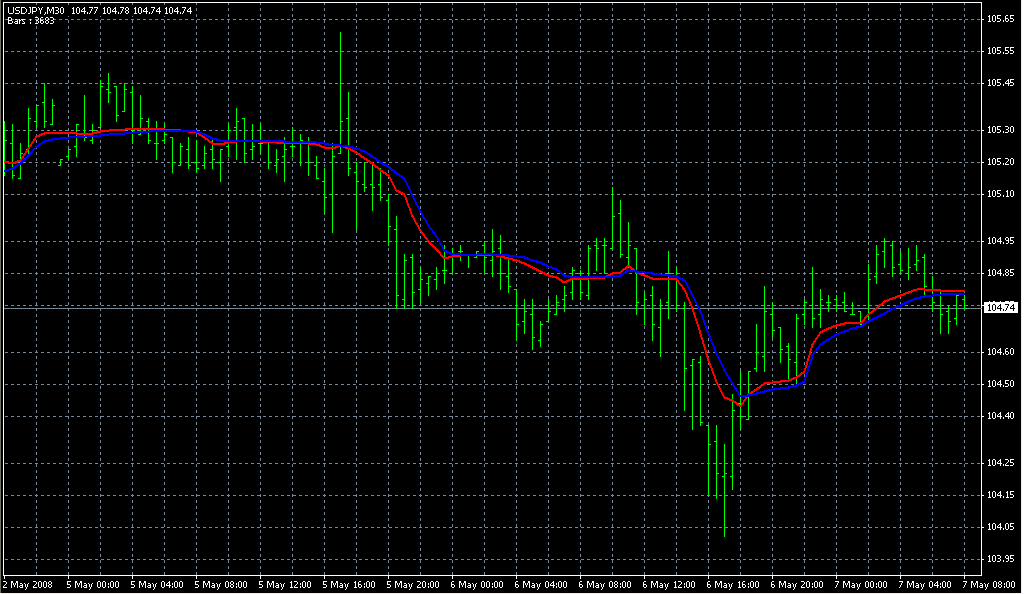The width and height of the screenshot is (1024, 594).
Task: Click the tallest green price bar's top
Action: click(x=341, y=34)
